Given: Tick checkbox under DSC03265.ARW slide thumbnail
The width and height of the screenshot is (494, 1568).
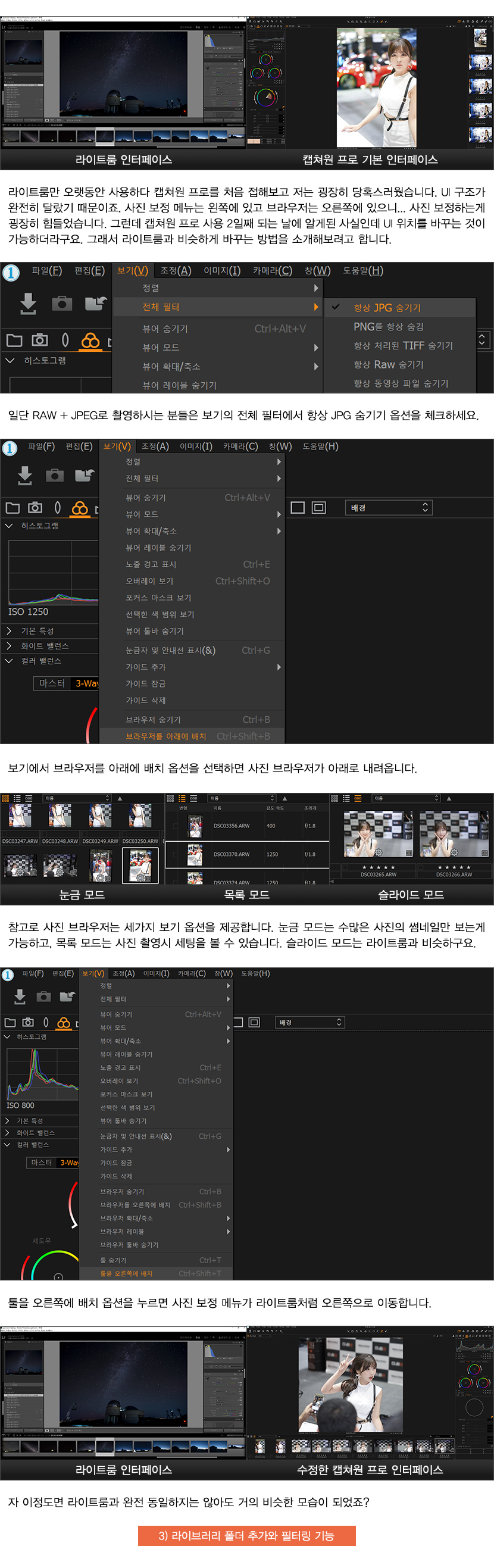Looking at the screenshot, I should click(x=346, y=867).
